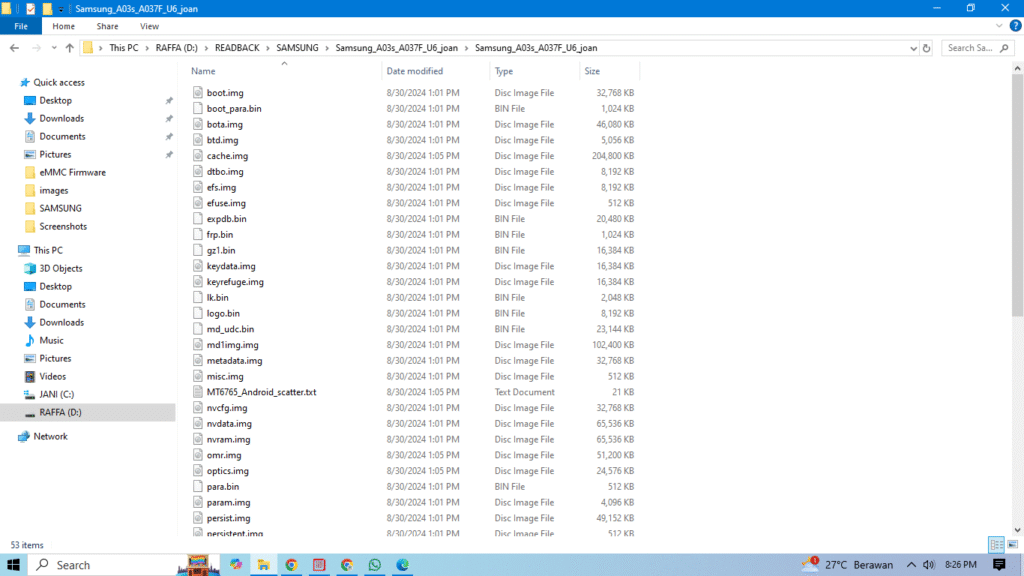Viewport: 1024px width, 576px height.
Task: Open Network in navigation pane
Action: [x=50, y=436]
